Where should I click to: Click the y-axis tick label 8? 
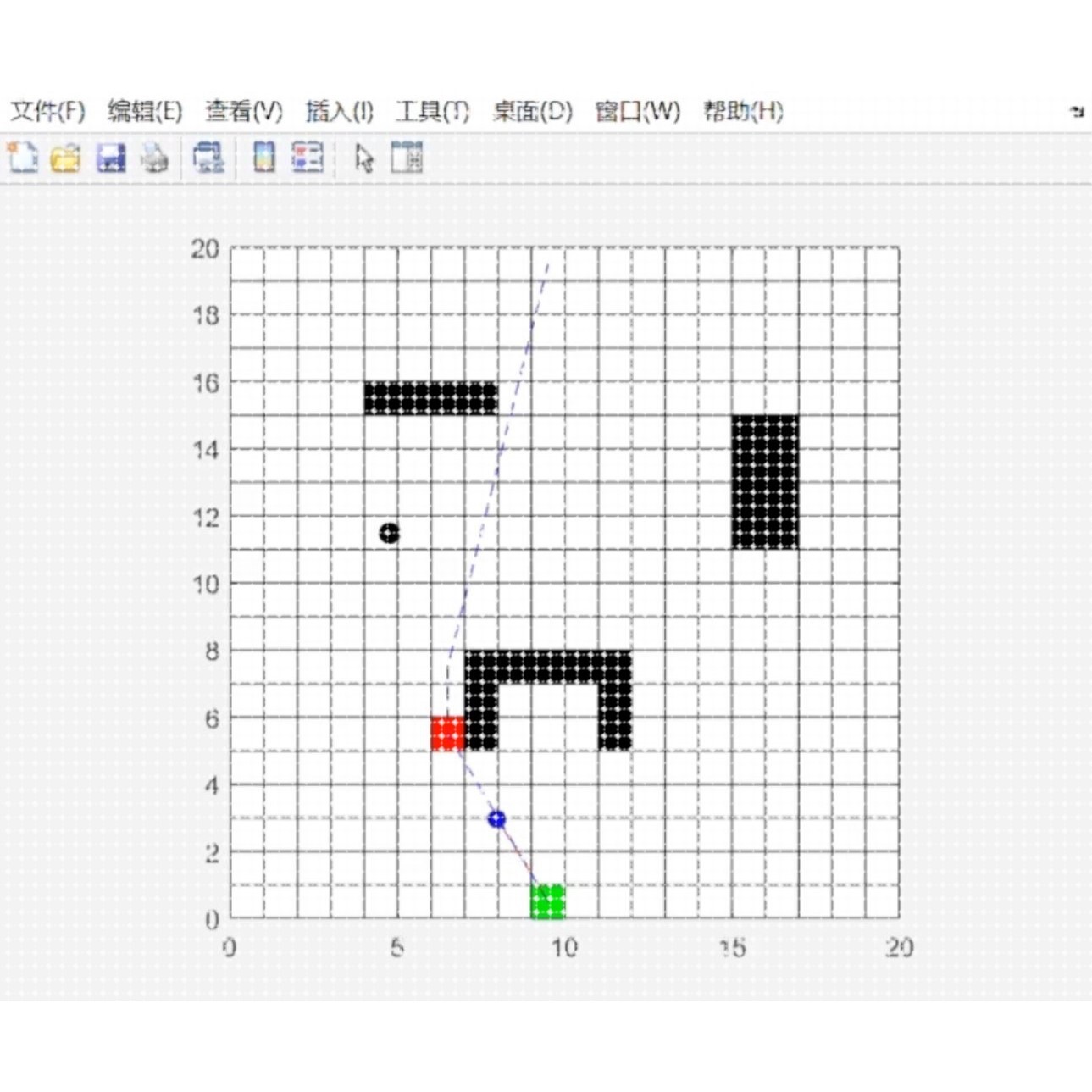pyautogui.click(x=212, y=651)
